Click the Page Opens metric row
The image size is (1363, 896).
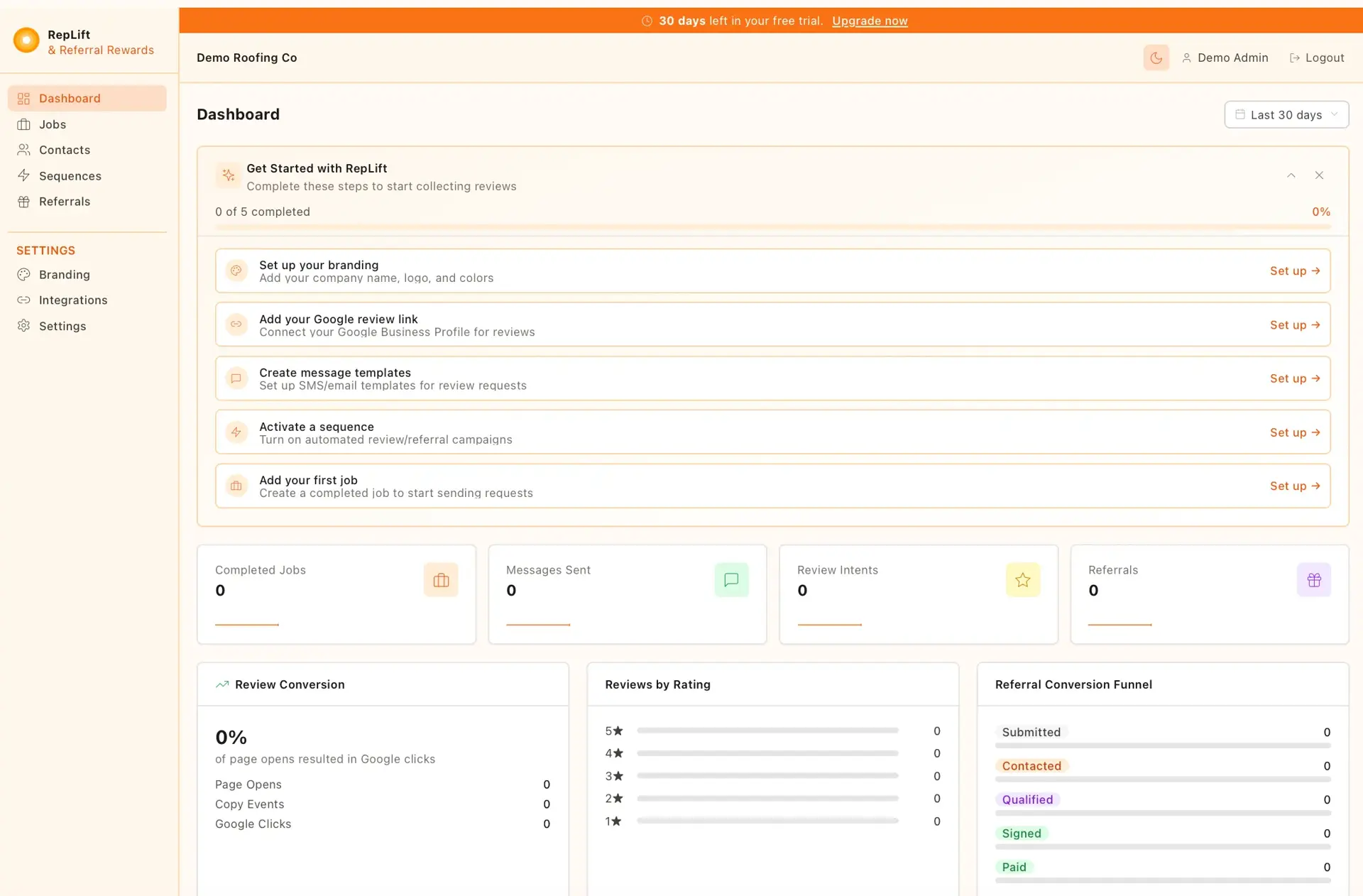click(383, 785)
